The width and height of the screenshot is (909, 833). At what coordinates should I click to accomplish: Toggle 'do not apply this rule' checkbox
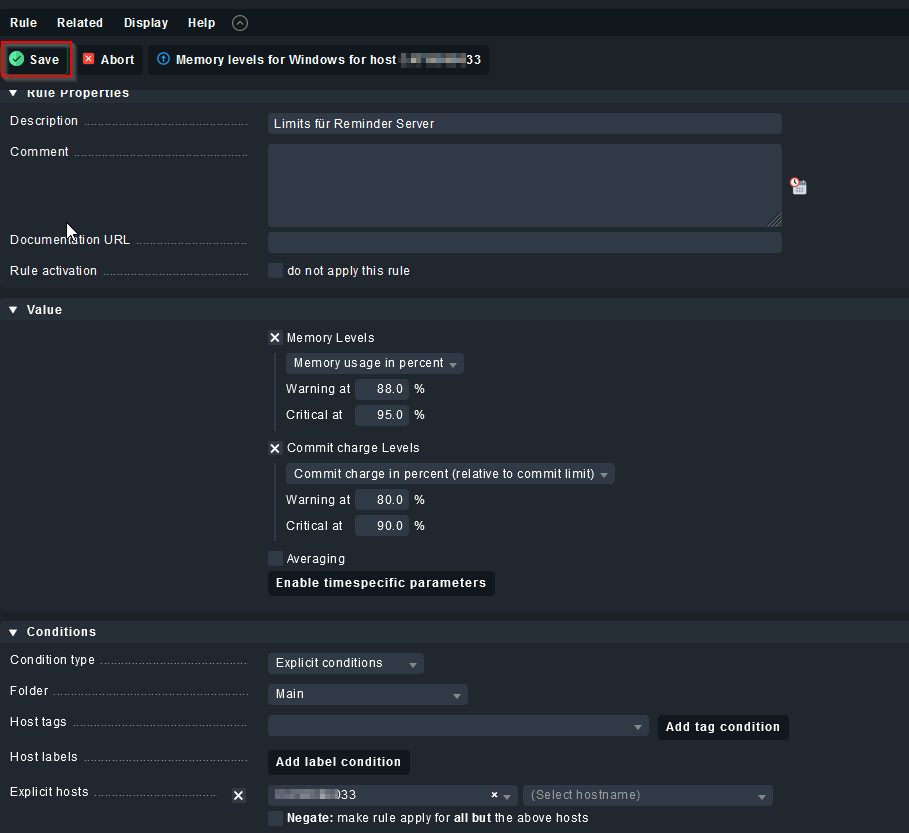pos(275,271)
